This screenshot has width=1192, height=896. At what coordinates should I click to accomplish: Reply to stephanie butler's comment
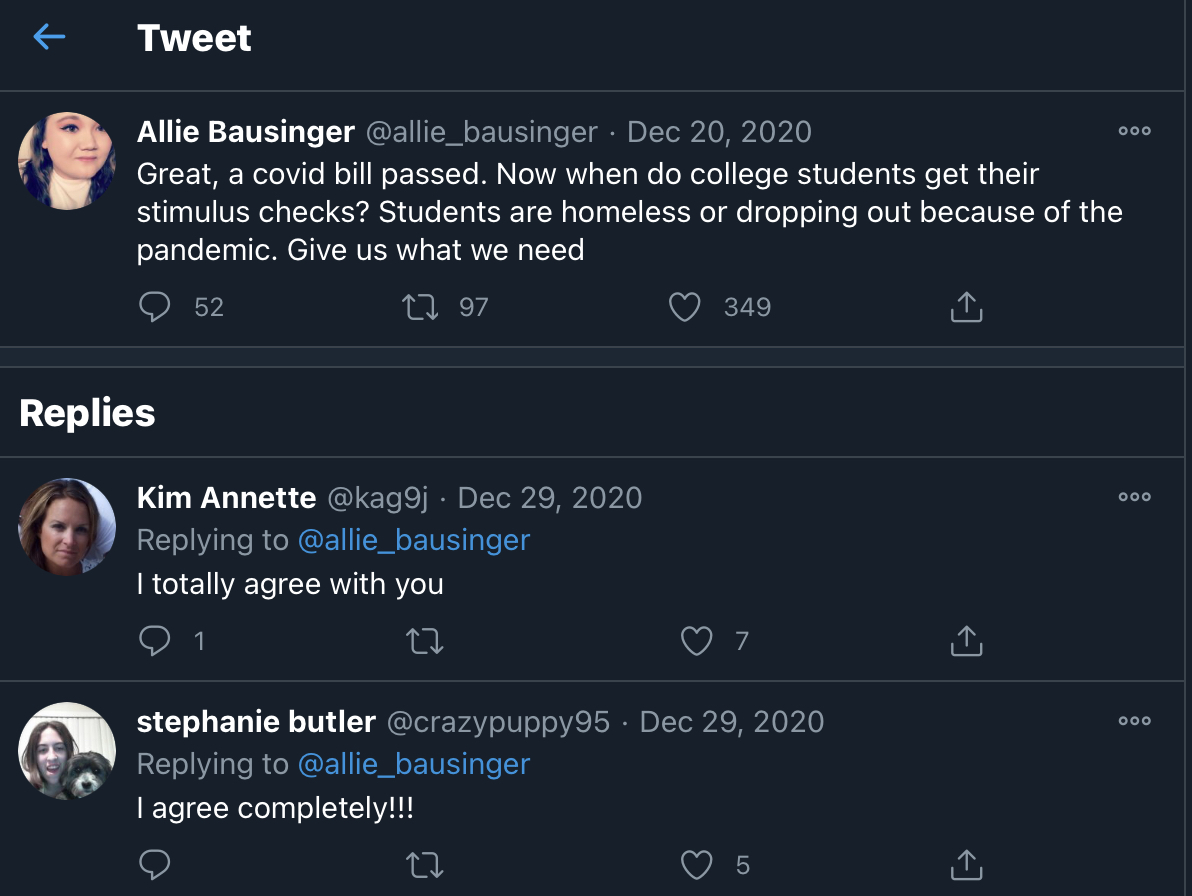155,865
